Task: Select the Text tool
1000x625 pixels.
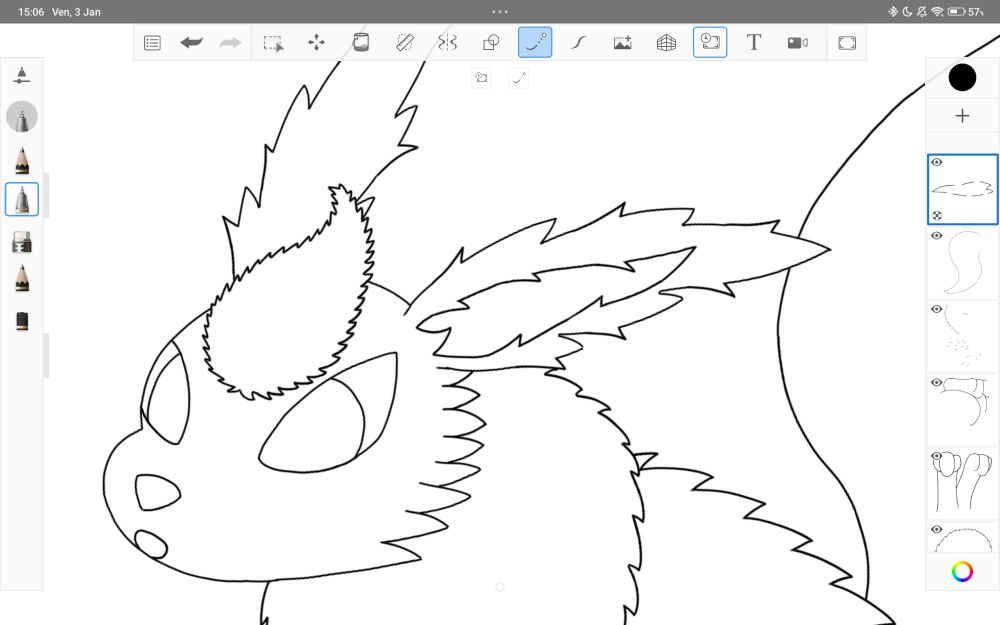Action: click(x=754, y=42)
